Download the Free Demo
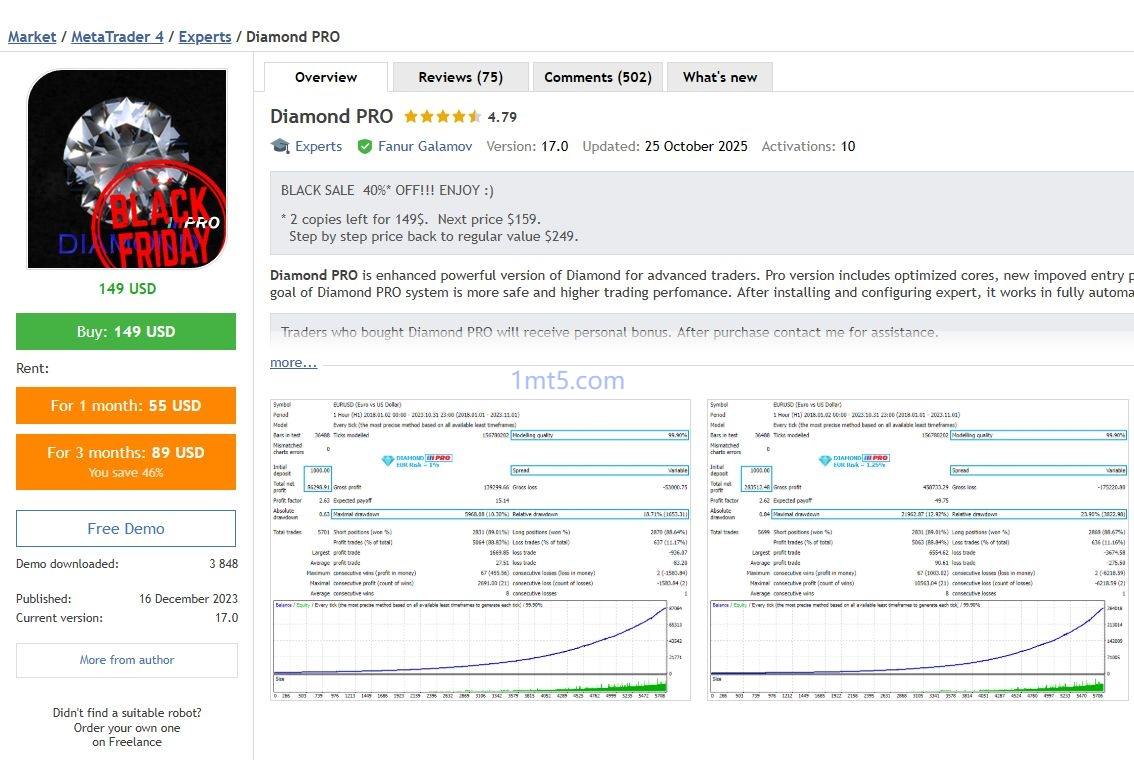 (x=126, y=528)
